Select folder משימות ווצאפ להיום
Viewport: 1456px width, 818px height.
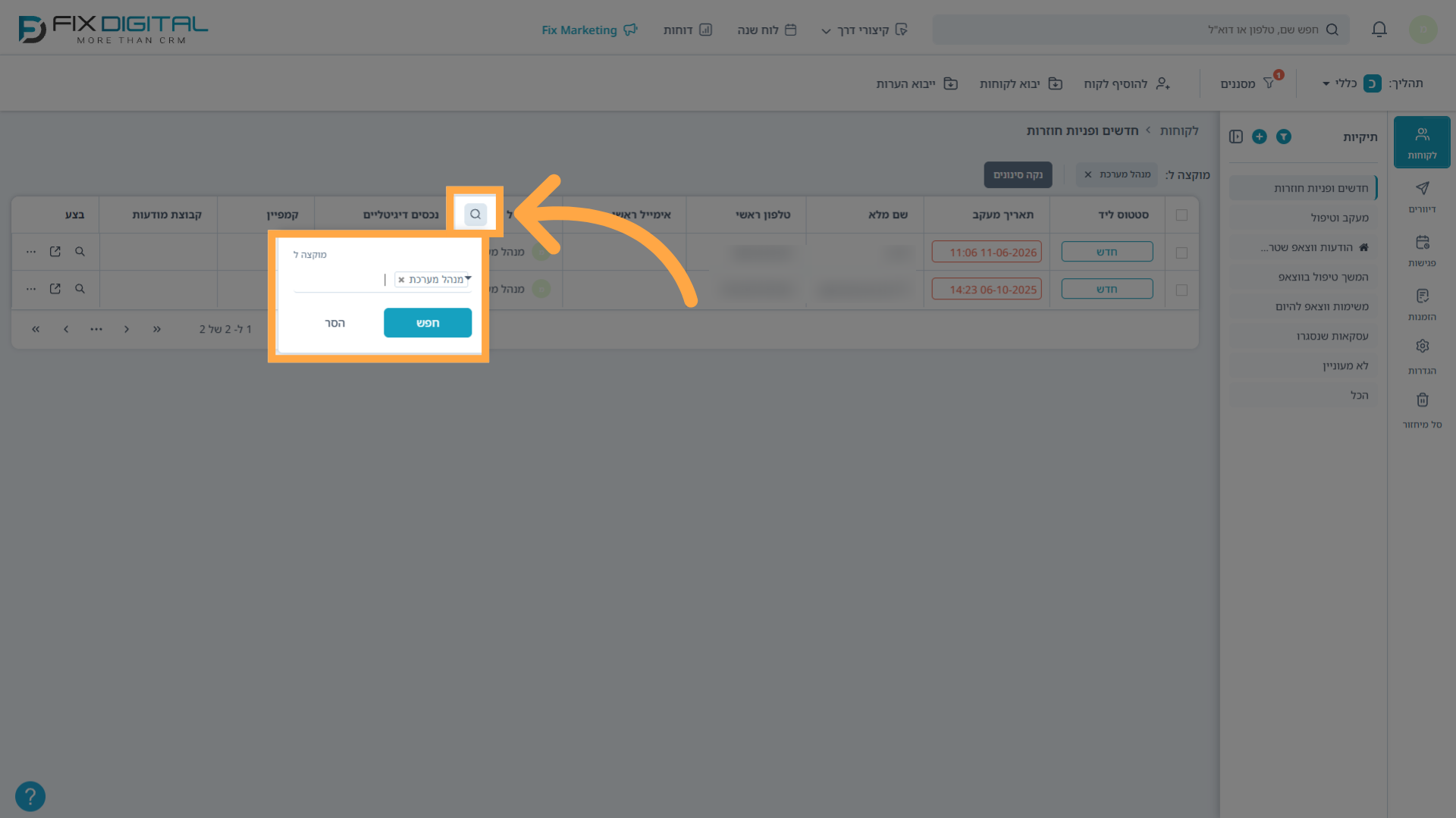pyautogui.click(x=1303, y=306)
